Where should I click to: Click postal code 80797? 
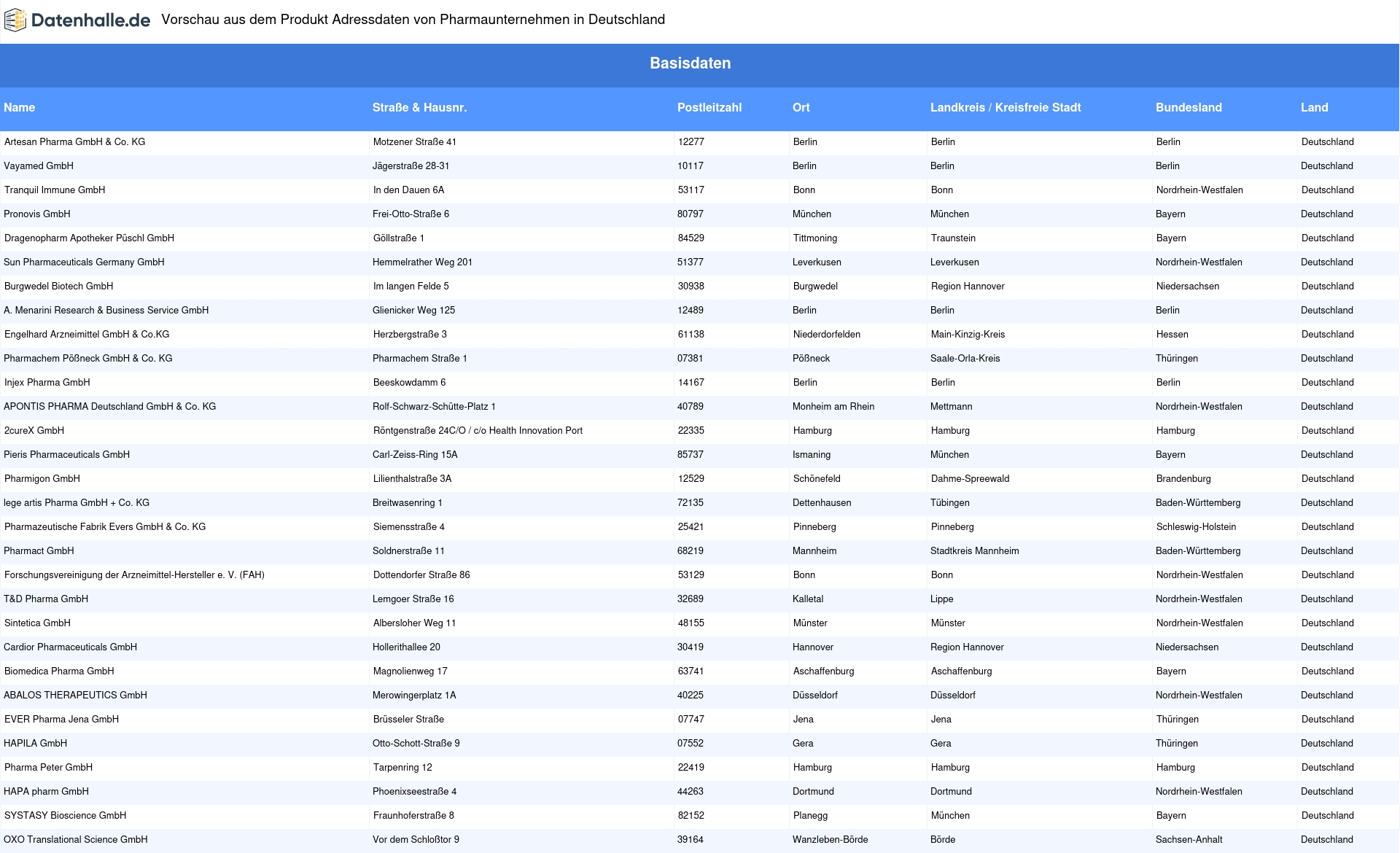click(x=691, y=214)
